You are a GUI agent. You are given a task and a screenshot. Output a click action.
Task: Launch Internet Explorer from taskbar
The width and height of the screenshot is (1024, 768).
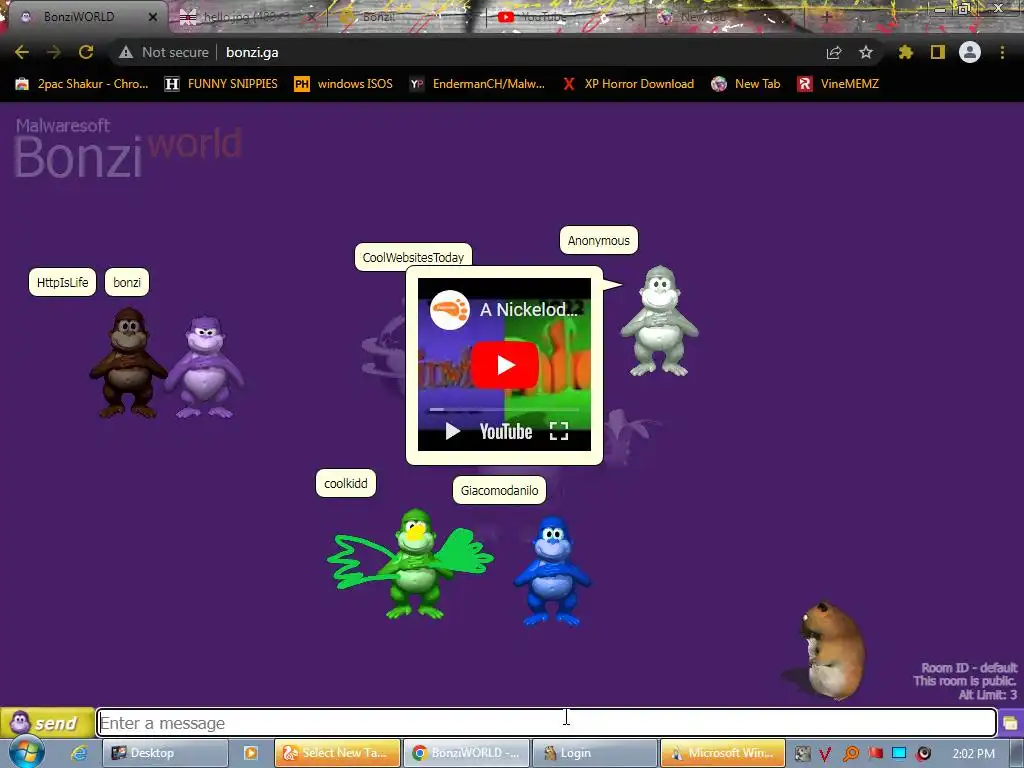[79, 753]
